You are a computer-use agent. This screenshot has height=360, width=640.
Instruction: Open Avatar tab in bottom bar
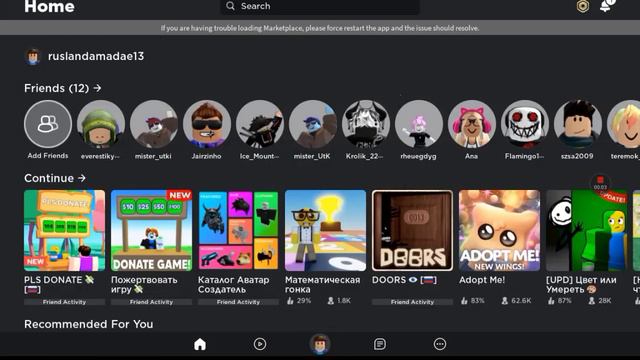tap(320, 344)
